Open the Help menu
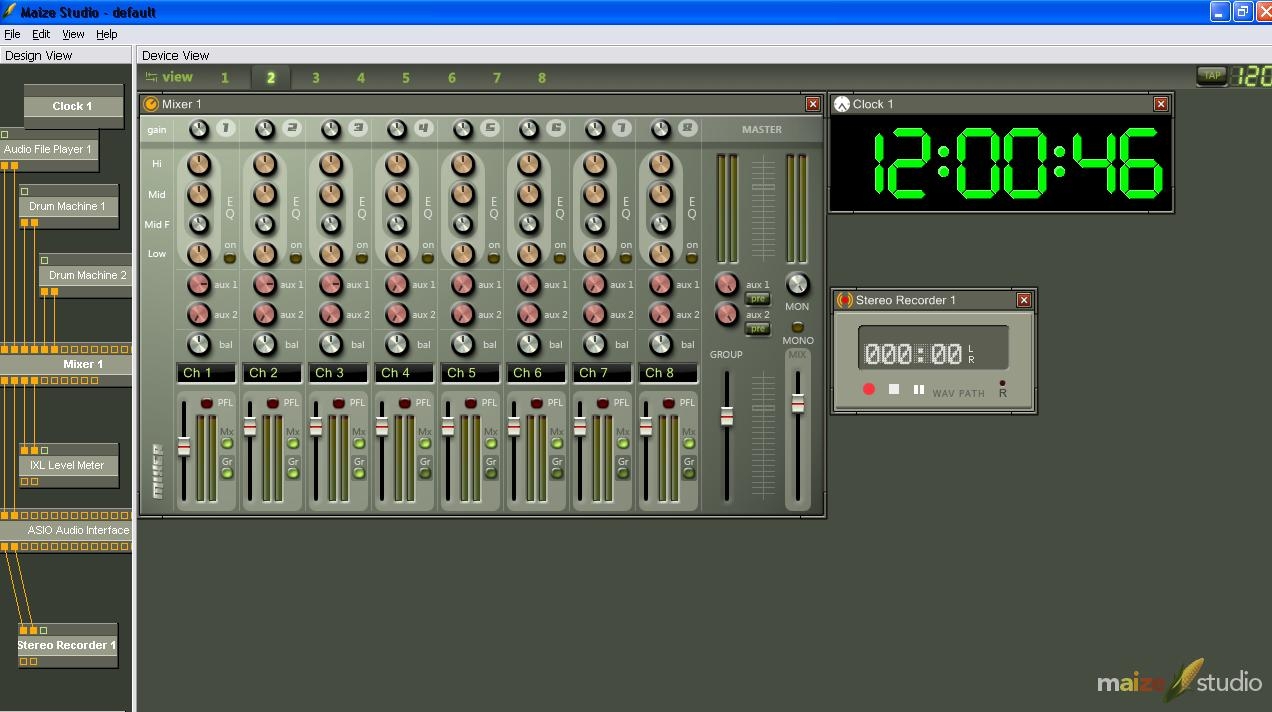The height and width of the screenshot is (712, 1272). pos(106,34)
